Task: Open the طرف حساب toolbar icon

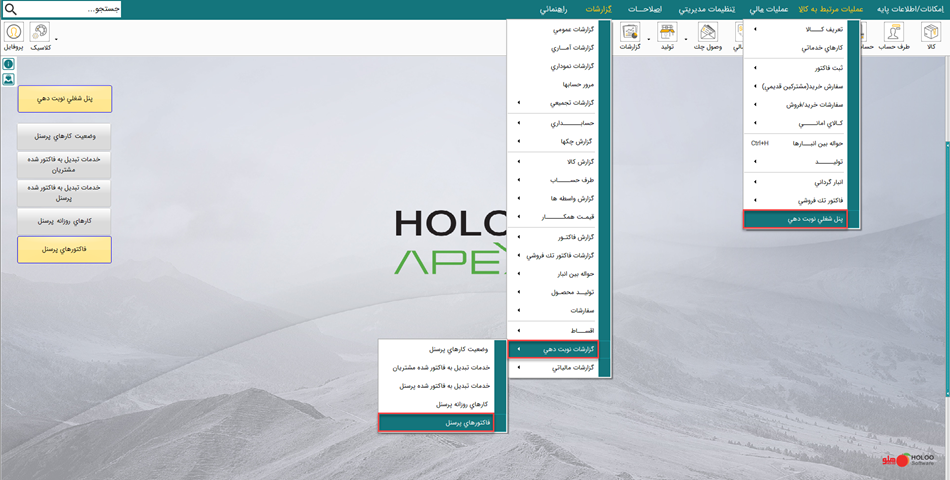Action: click(894, 32)
